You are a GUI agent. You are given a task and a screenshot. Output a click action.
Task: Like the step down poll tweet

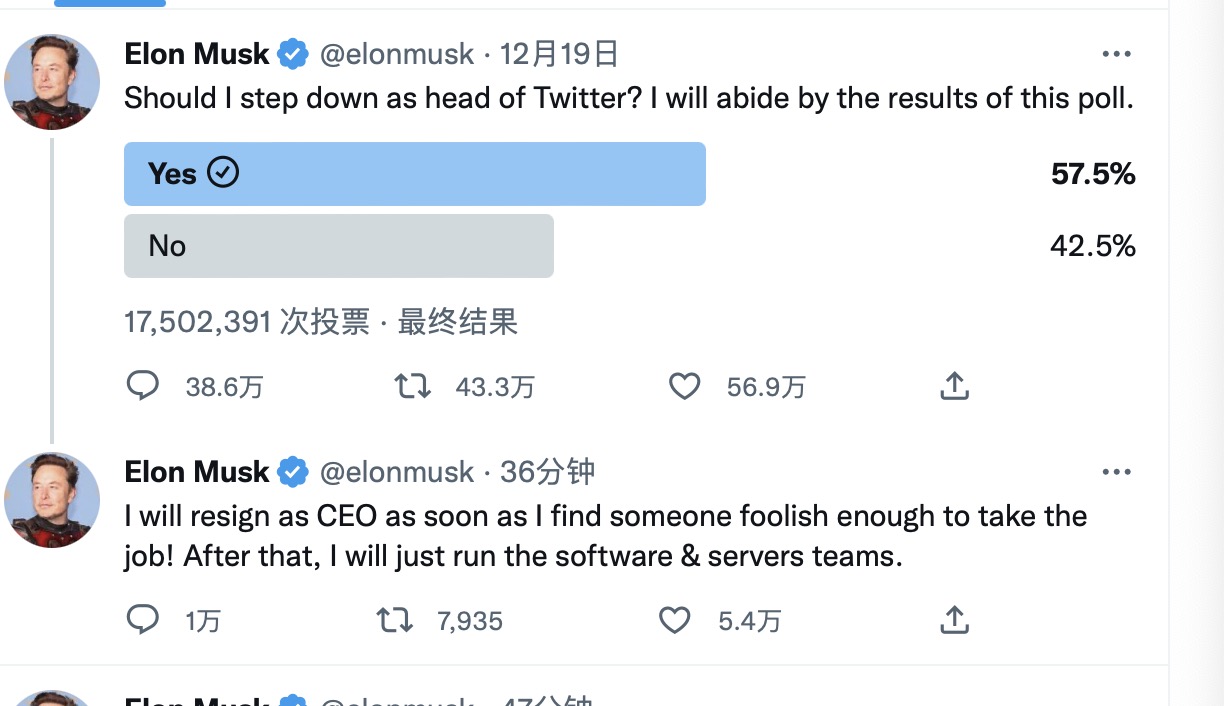(684, 386)
